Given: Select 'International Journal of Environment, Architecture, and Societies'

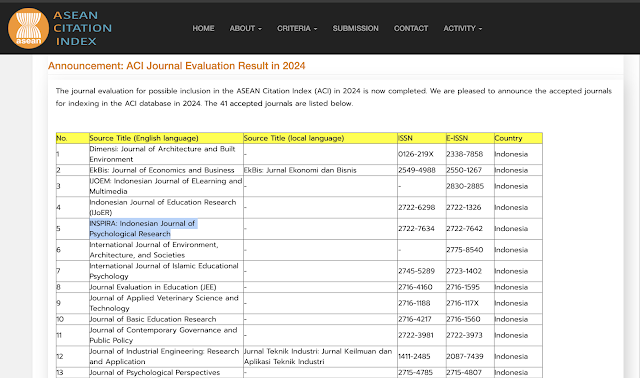Looking at the screenshot, I should [154, 249].
